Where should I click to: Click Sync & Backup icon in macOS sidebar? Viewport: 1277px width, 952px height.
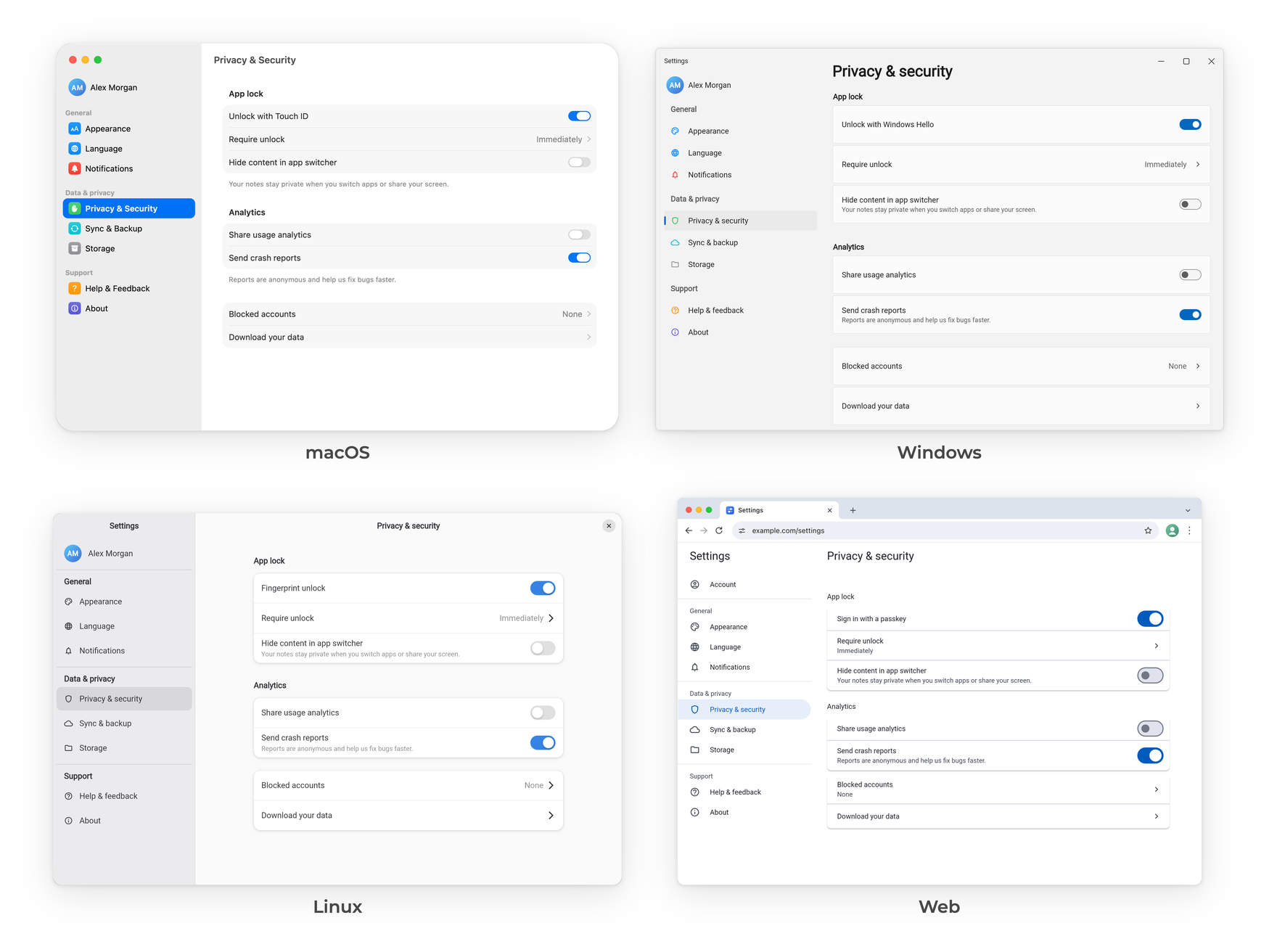(x=75, y=229)
